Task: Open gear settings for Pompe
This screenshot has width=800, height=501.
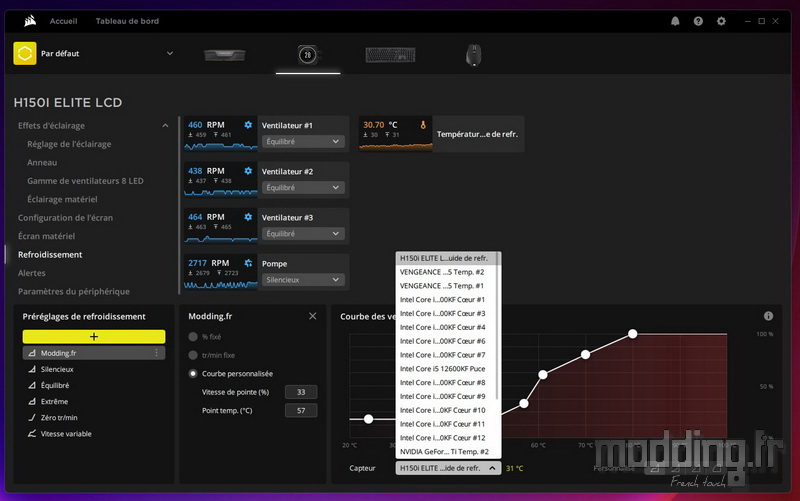Action: point(248,263)
